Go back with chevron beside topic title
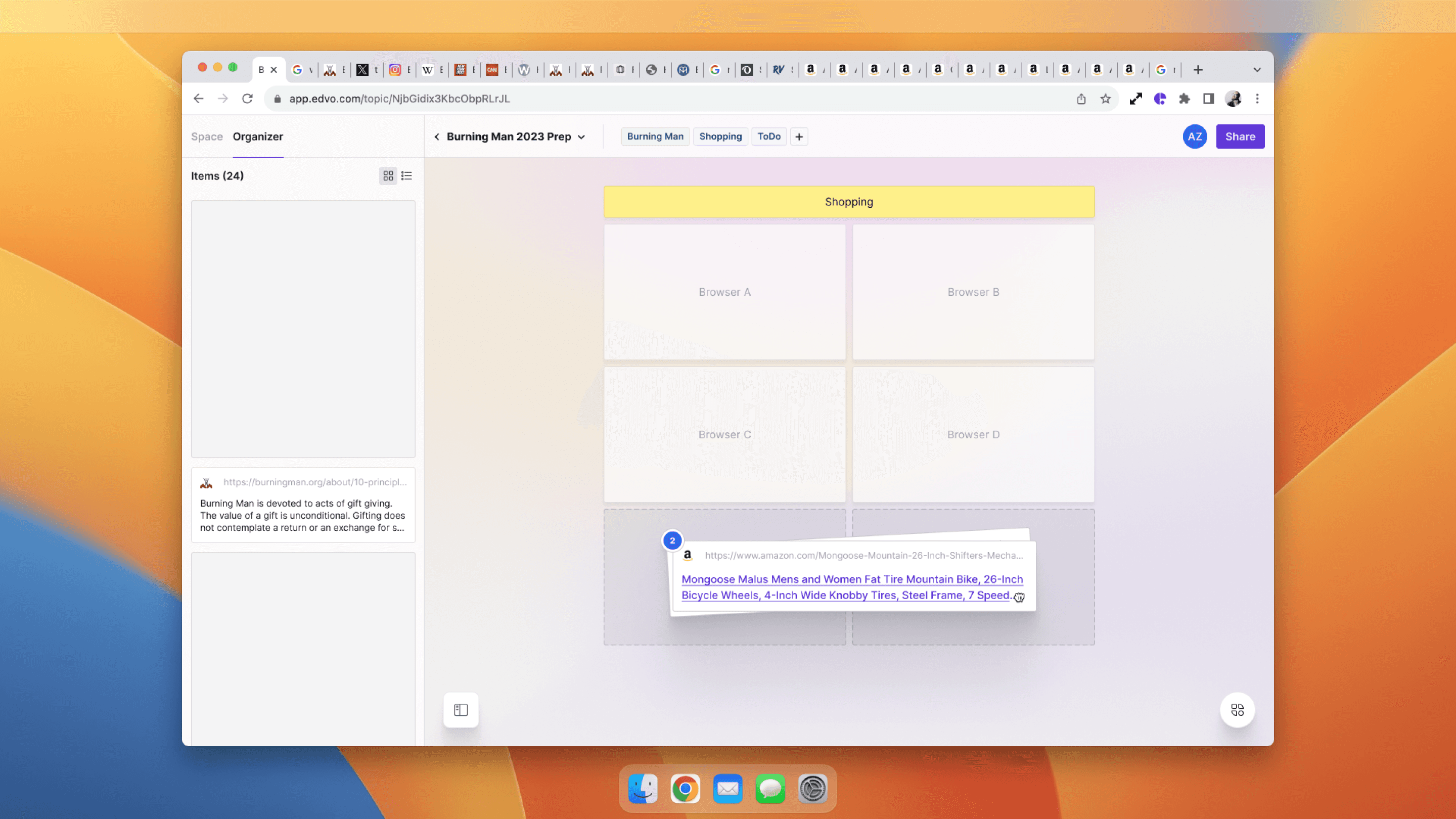Viewport: 1456px width, 819px height. (x=437, y=137)
